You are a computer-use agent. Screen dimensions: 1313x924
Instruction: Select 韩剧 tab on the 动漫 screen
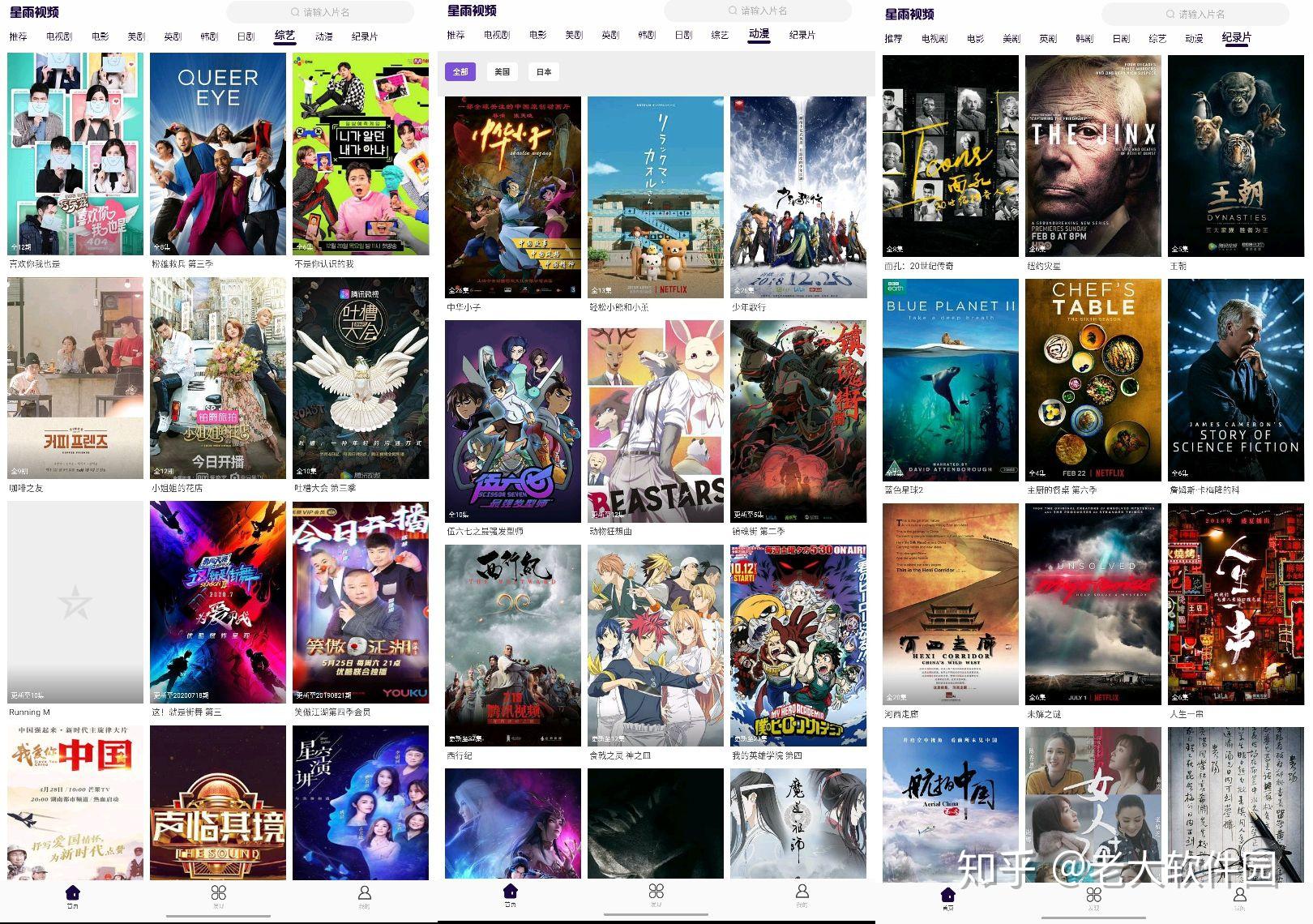[x=647, y=35]
